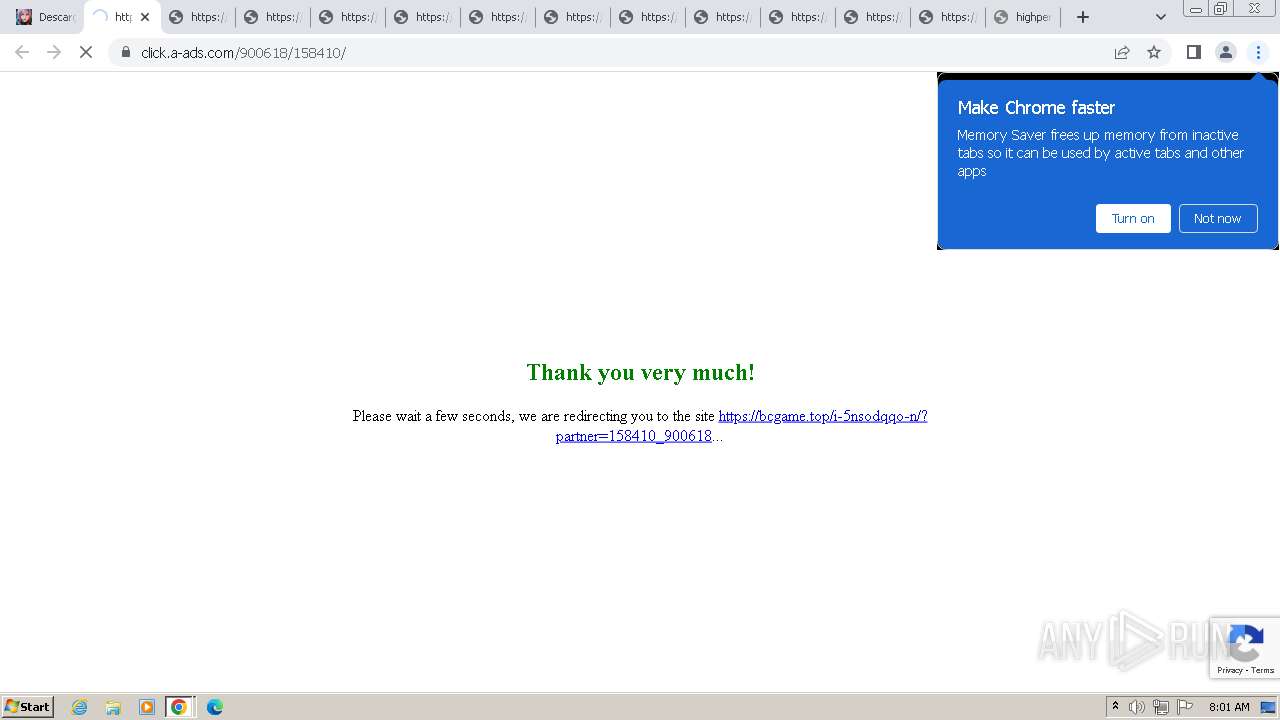Open network status tray icon
Viewport: 1280px width, 720px height.
[1161, 707]
